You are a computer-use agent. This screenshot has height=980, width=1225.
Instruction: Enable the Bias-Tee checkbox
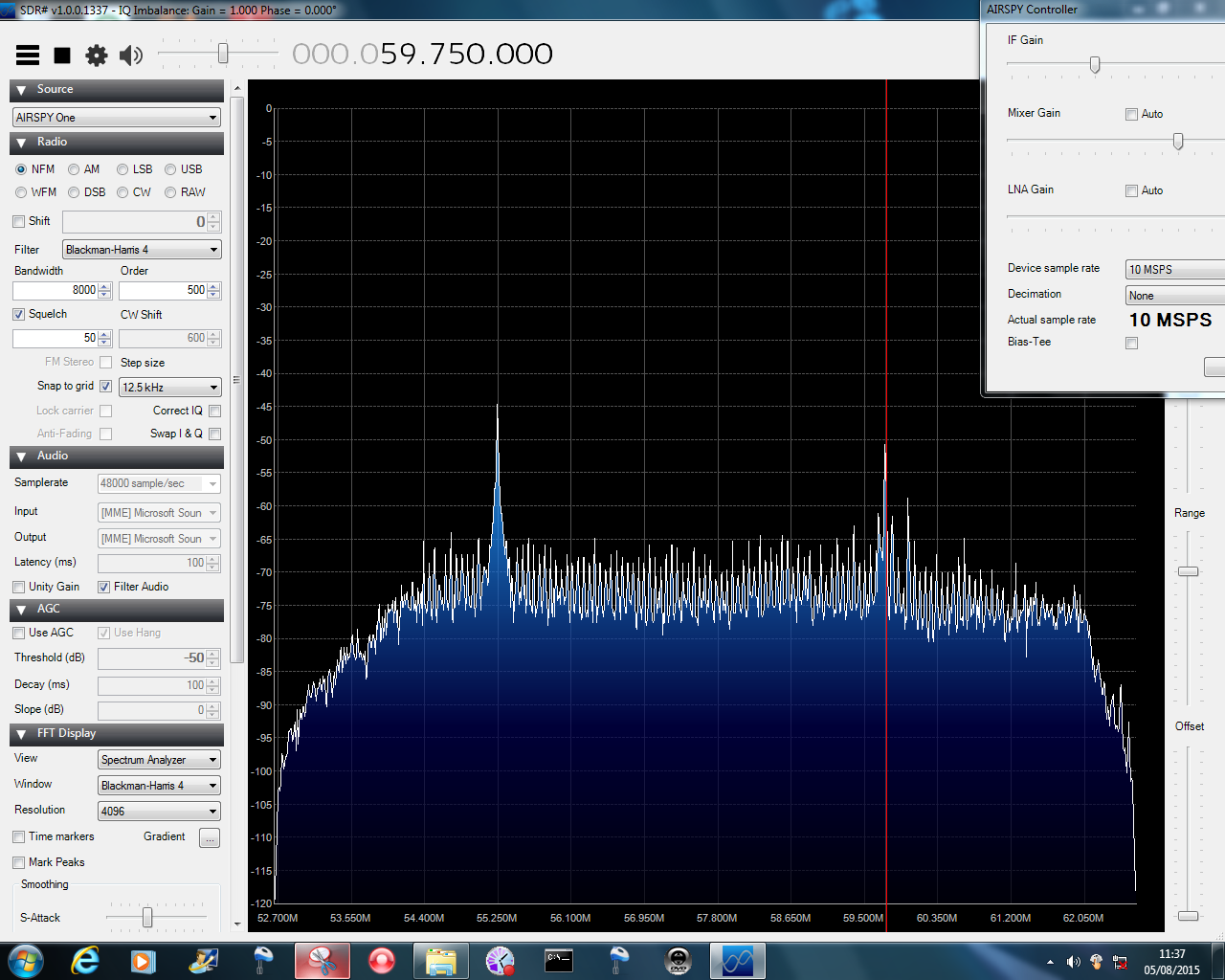click(x=1131, y=343)
